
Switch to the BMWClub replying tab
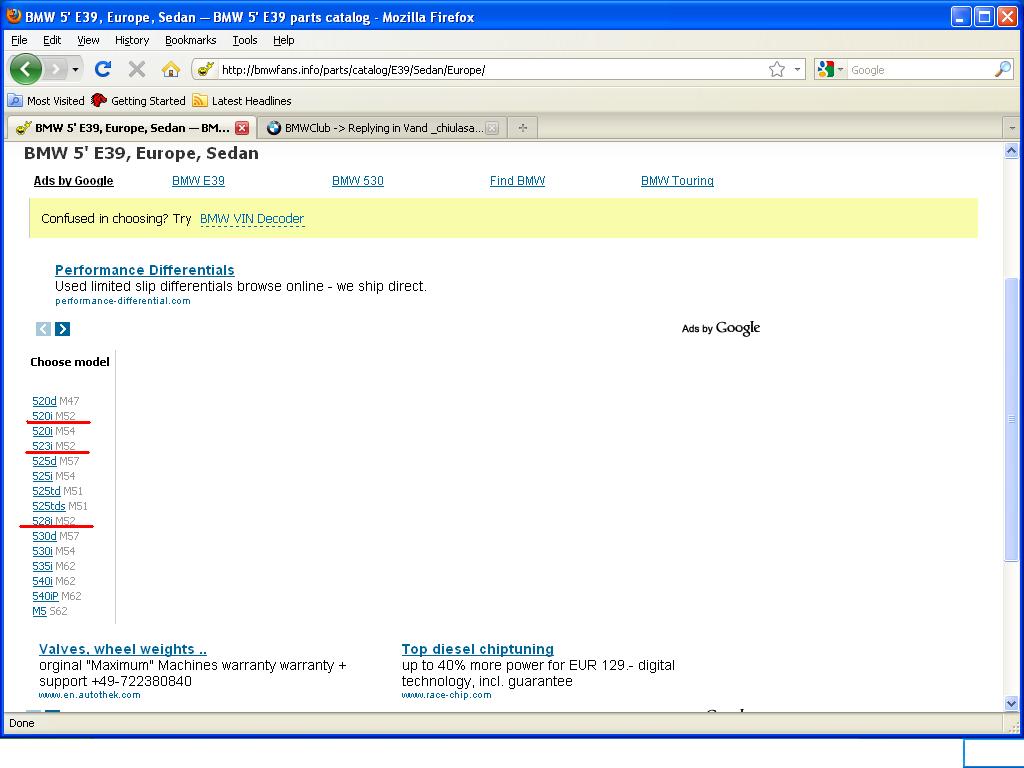pyautogui.click(x=380, y=128)
